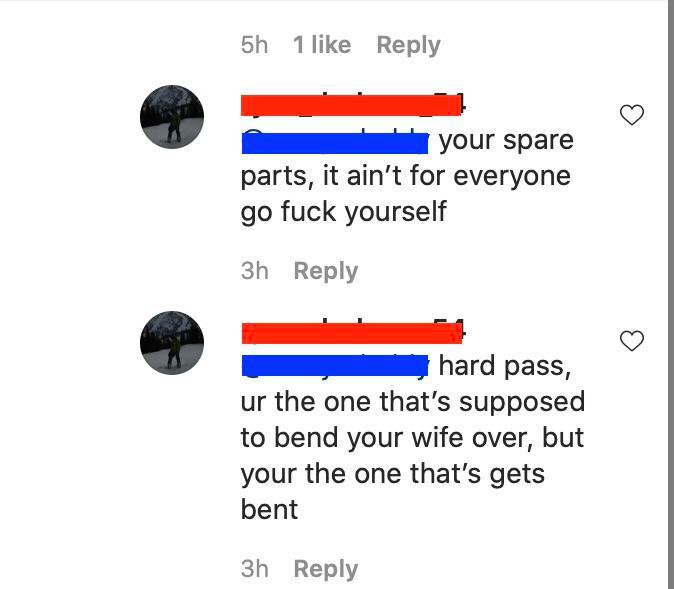Open red-redacted username above "hard pass"
This screenshot has width=674, height=589.
(x=353, y=332)
